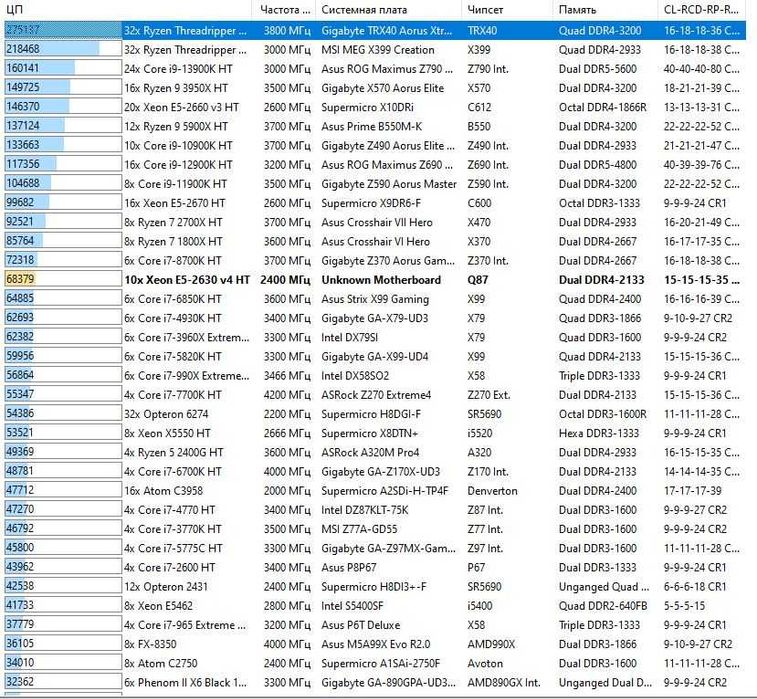
Task: Click Dual DDR5-5600 memory cell
Action: click(x=598, y=69)
